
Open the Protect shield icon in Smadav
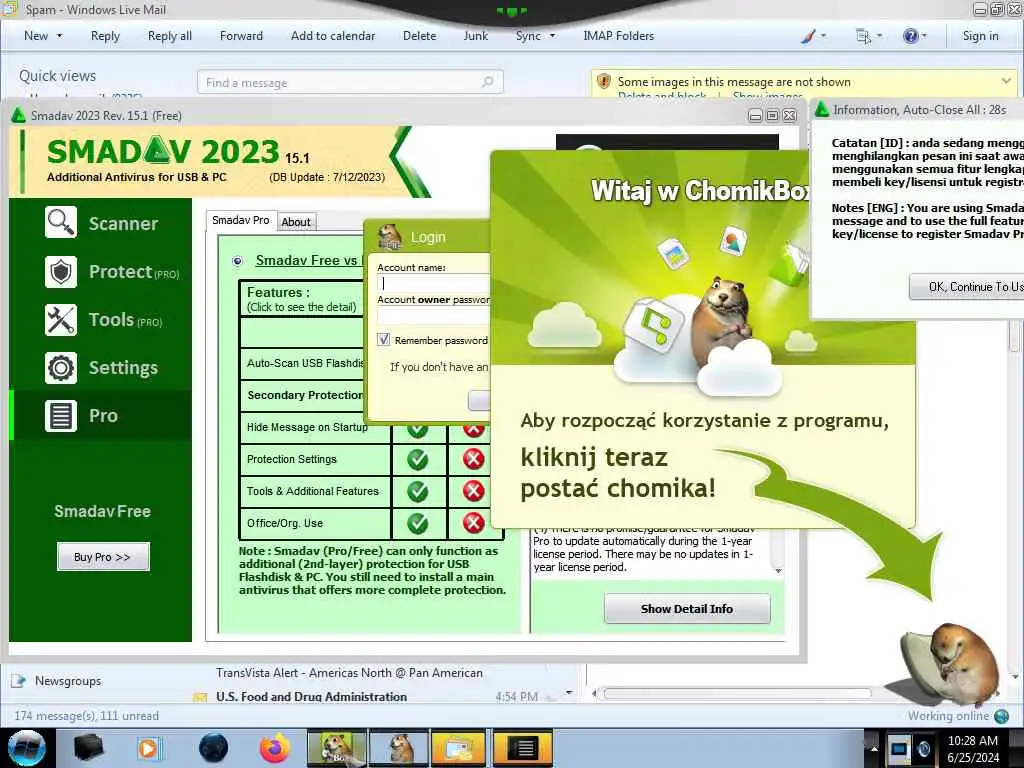pyautogui.click(x=61, y=272)
